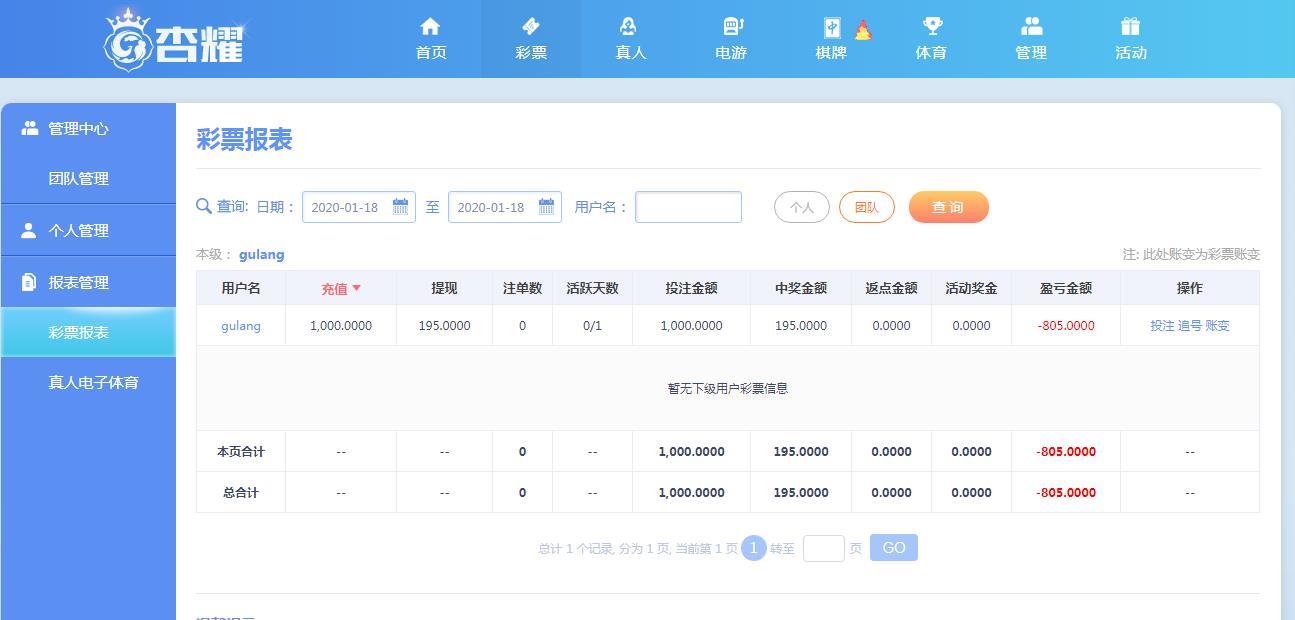Click the 电游 slot machine icon

click(x=732, y=26)
